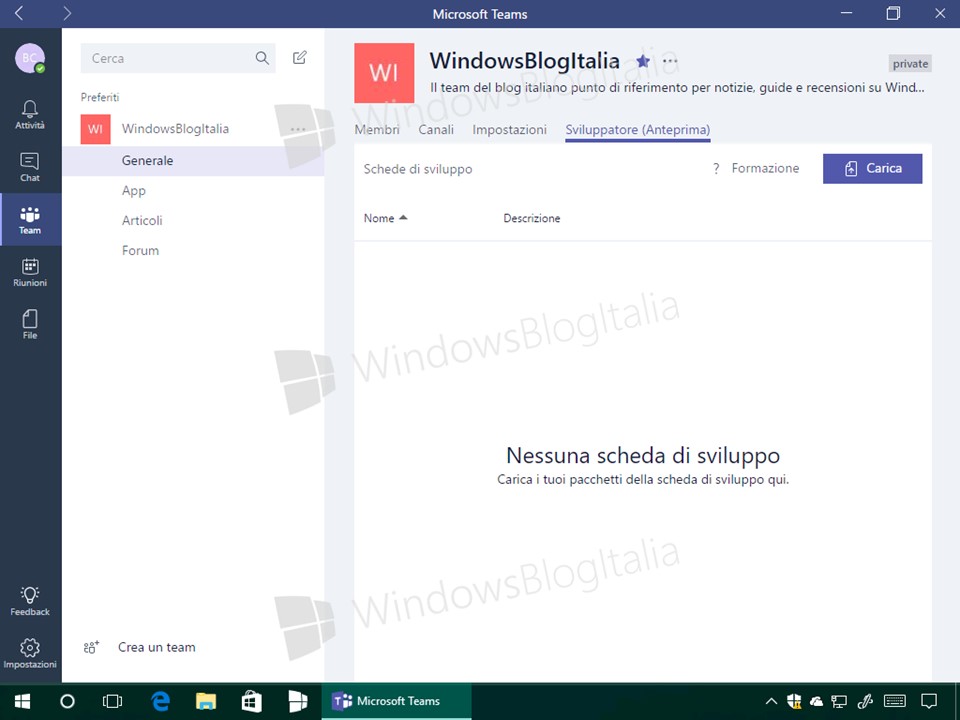Click the Schede di sviluppo heading
Viewport: 960px width, 720px height.
click(x=418, y=170)
